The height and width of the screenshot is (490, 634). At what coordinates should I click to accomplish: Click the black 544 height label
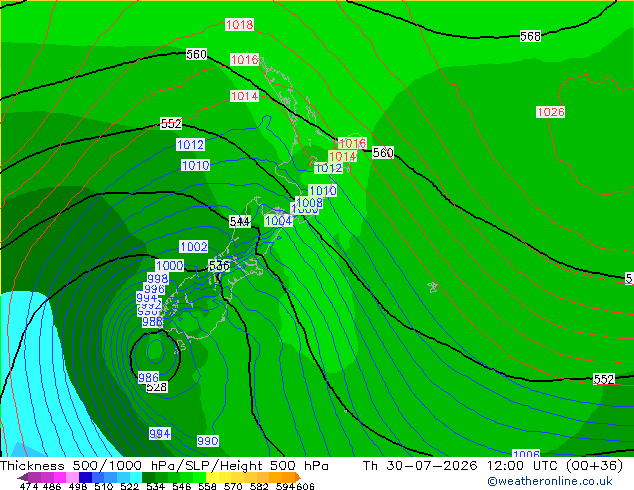pos(240,222)
